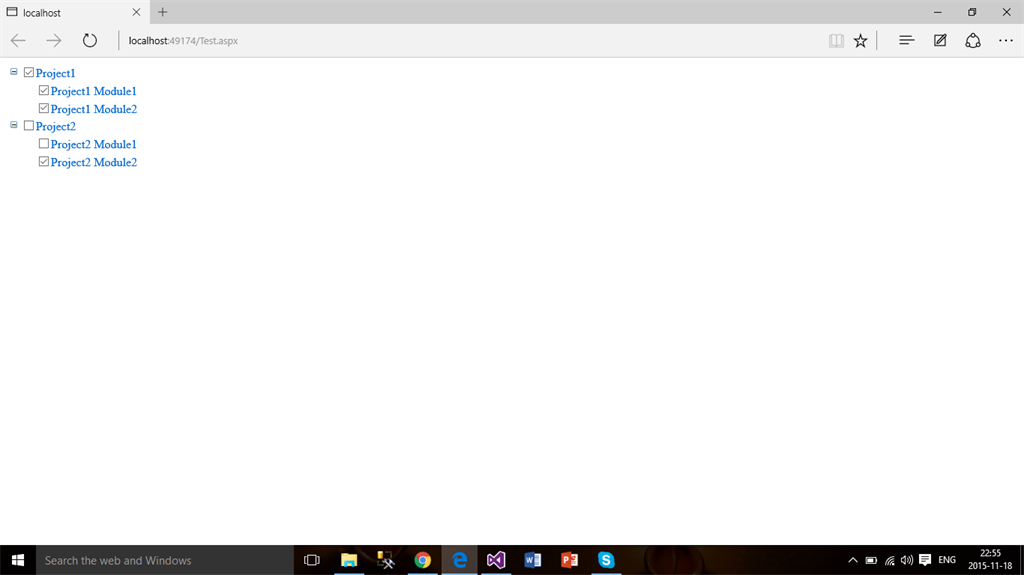
Task: Add page to favorites with star icon
Action: coord(861,41)
